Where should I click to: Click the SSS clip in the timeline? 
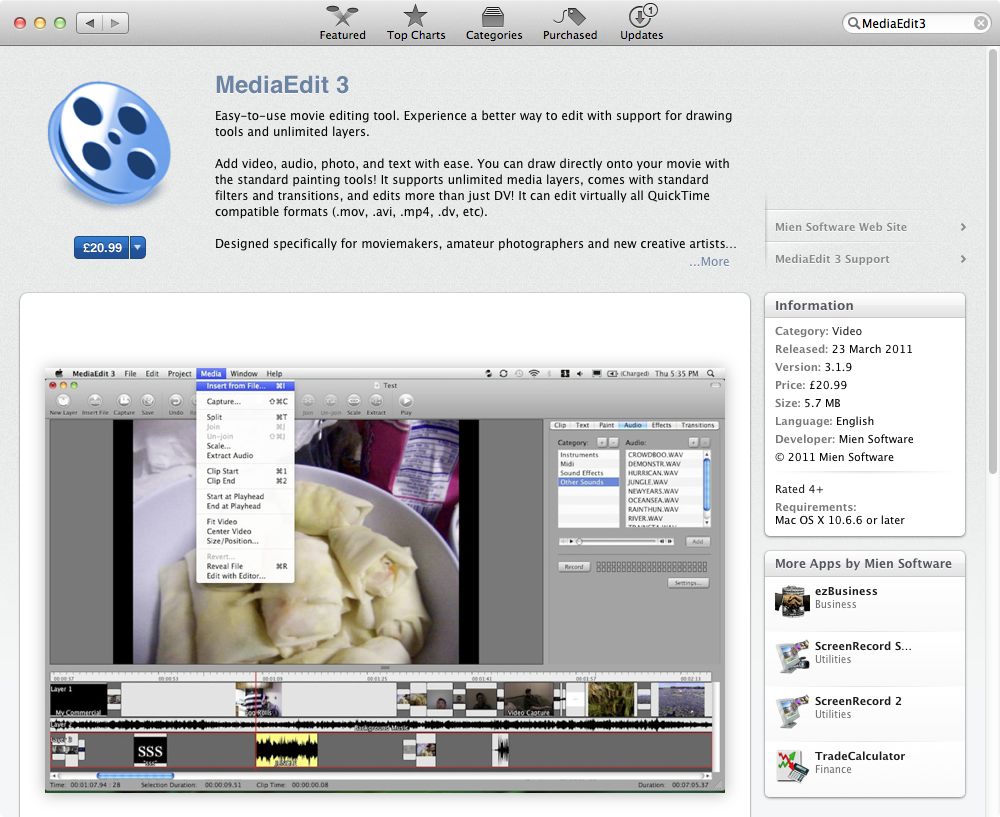point(150,751)
